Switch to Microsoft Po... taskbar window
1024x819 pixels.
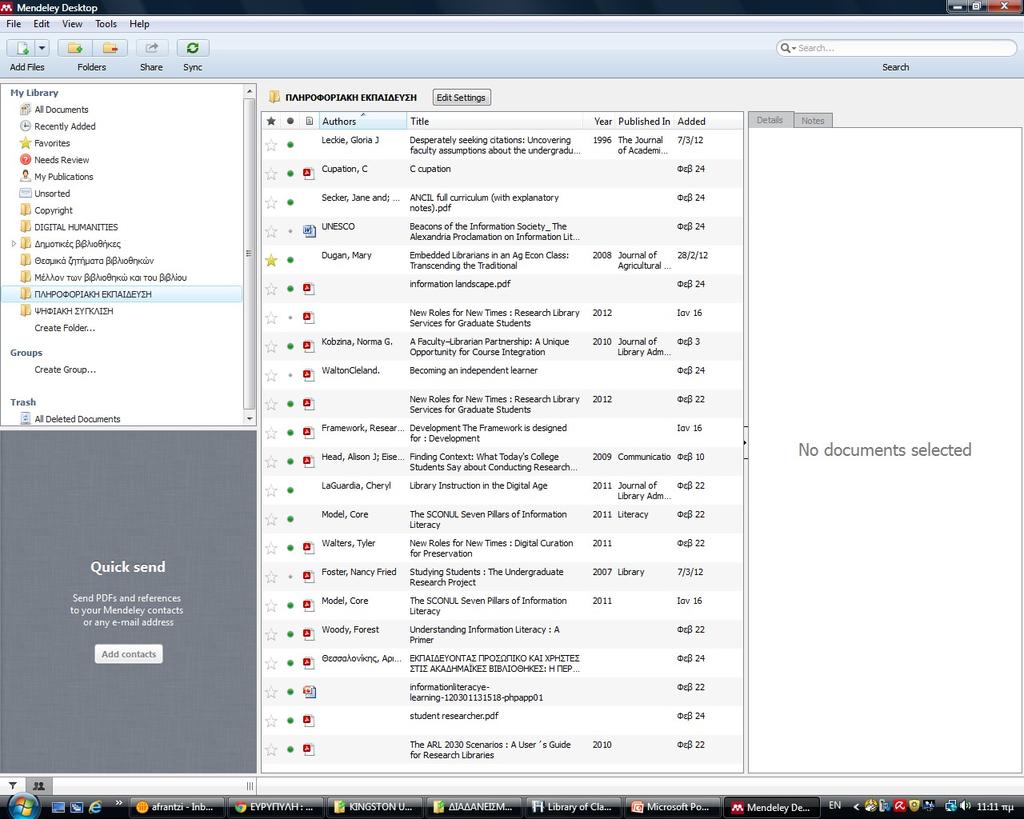click(x=672, y=807)
